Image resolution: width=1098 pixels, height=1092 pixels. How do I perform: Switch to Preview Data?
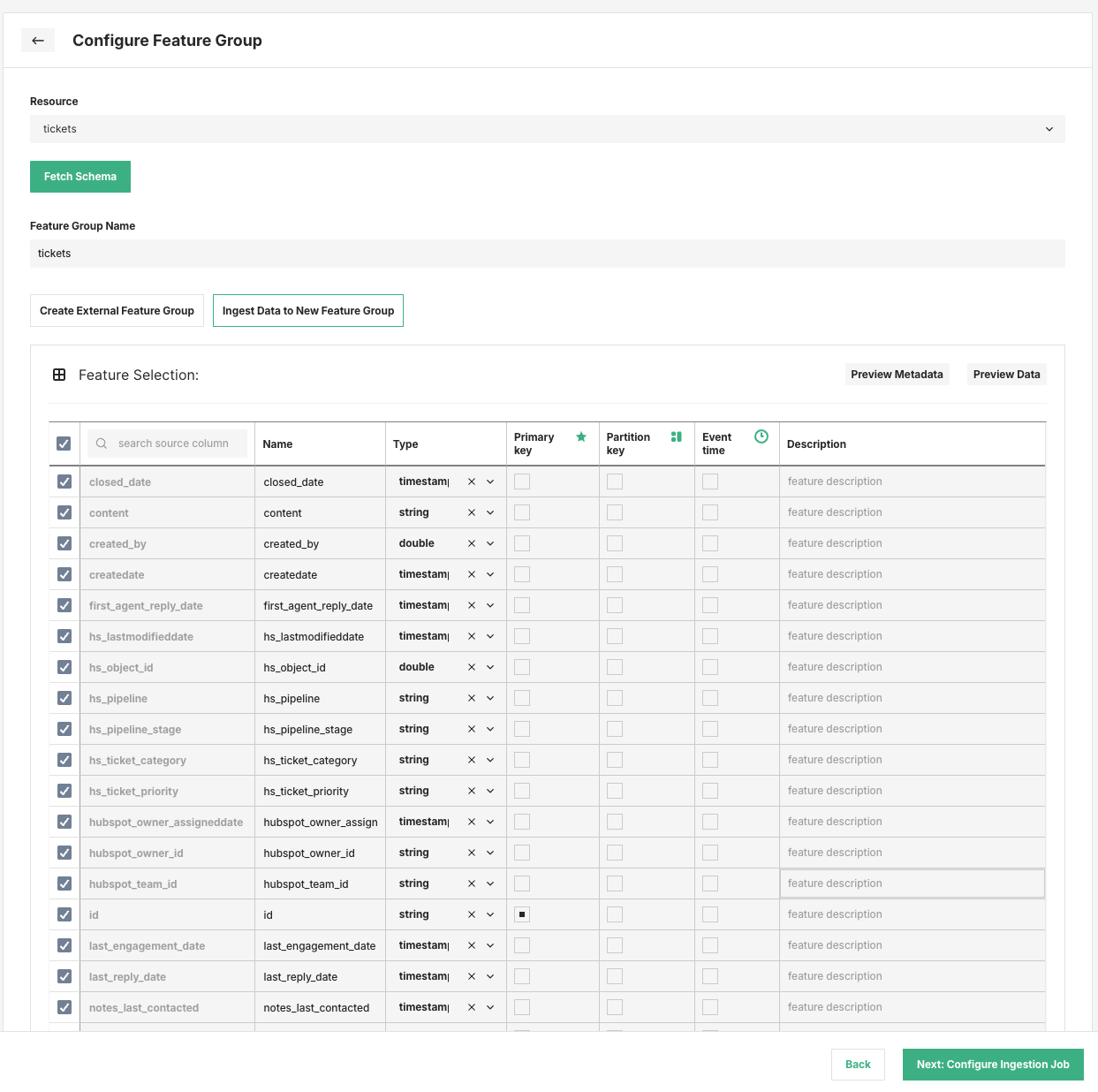[1006, 375]
